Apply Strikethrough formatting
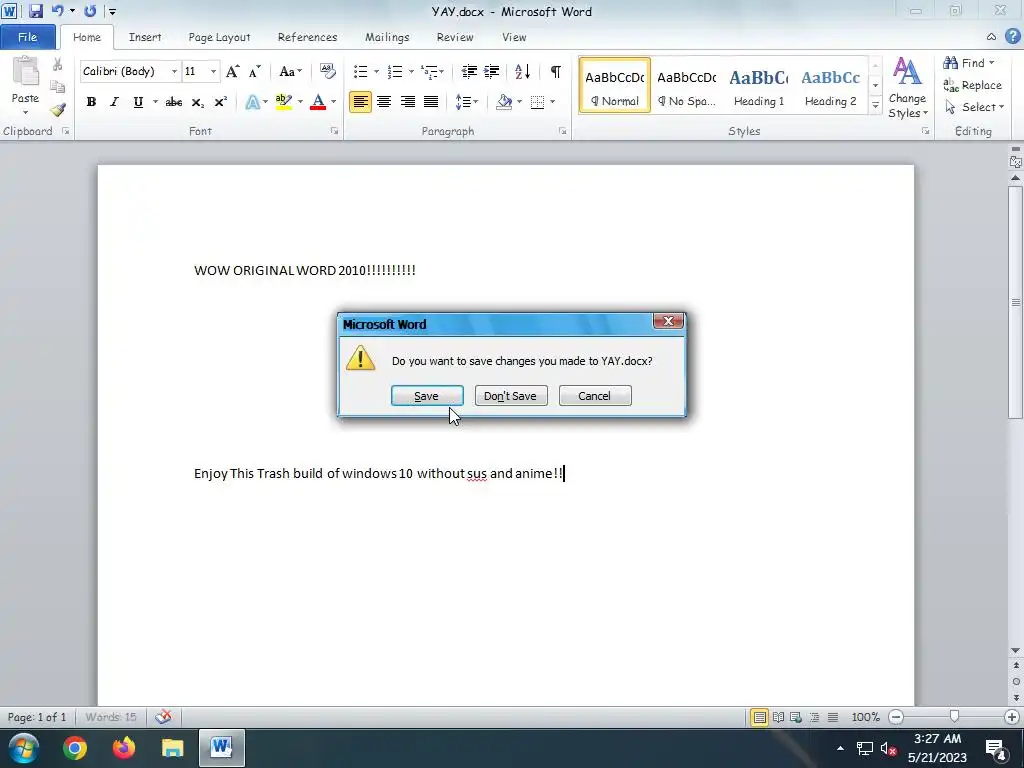 pyautogui.click(x=173, y=102)
